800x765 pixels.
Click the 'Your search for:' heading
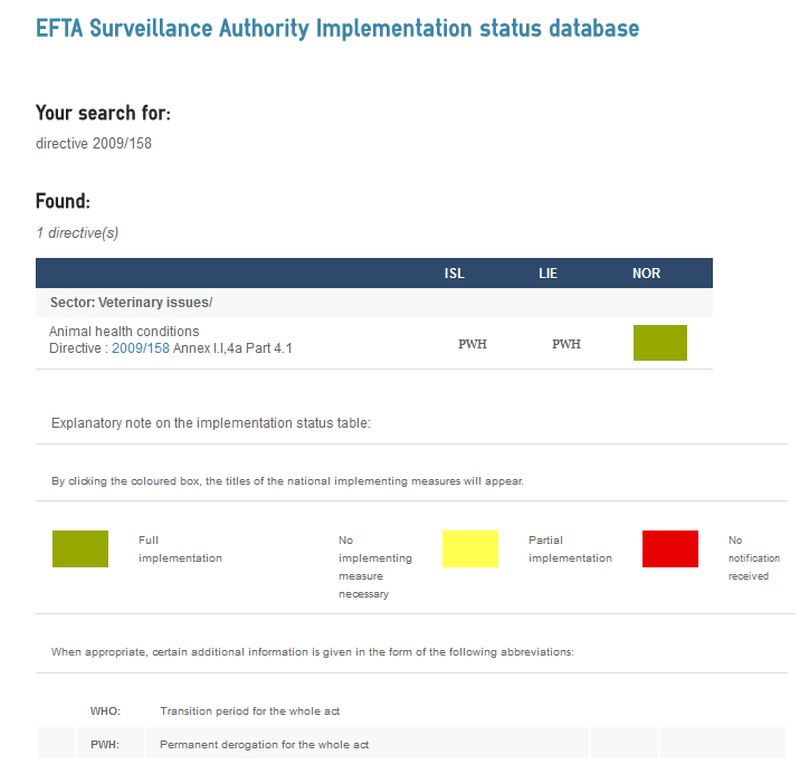pos(103,113)
